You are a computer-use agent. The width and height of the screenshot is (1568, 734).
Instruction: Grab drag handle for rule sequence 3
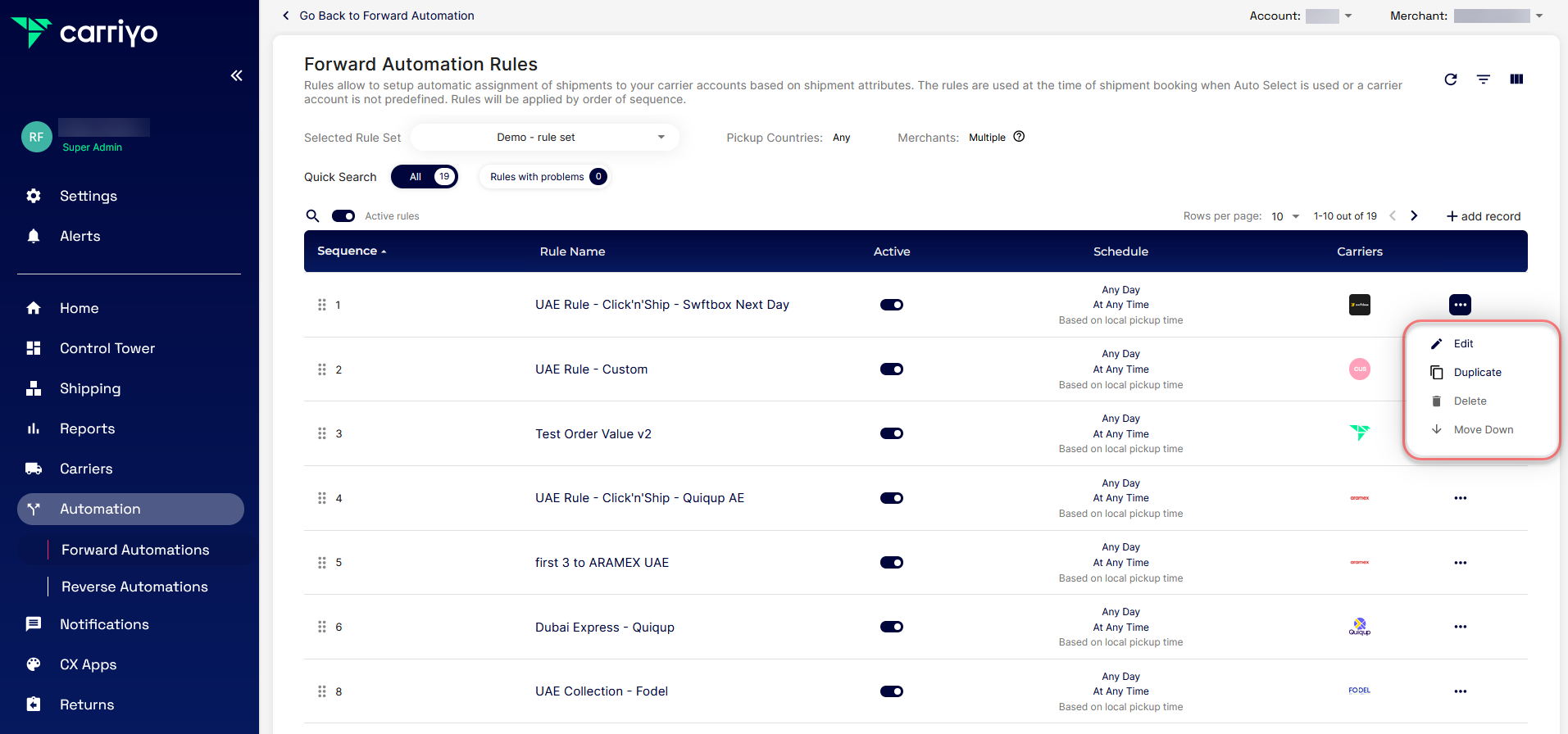pyautogui.click(x=321, y=433)
